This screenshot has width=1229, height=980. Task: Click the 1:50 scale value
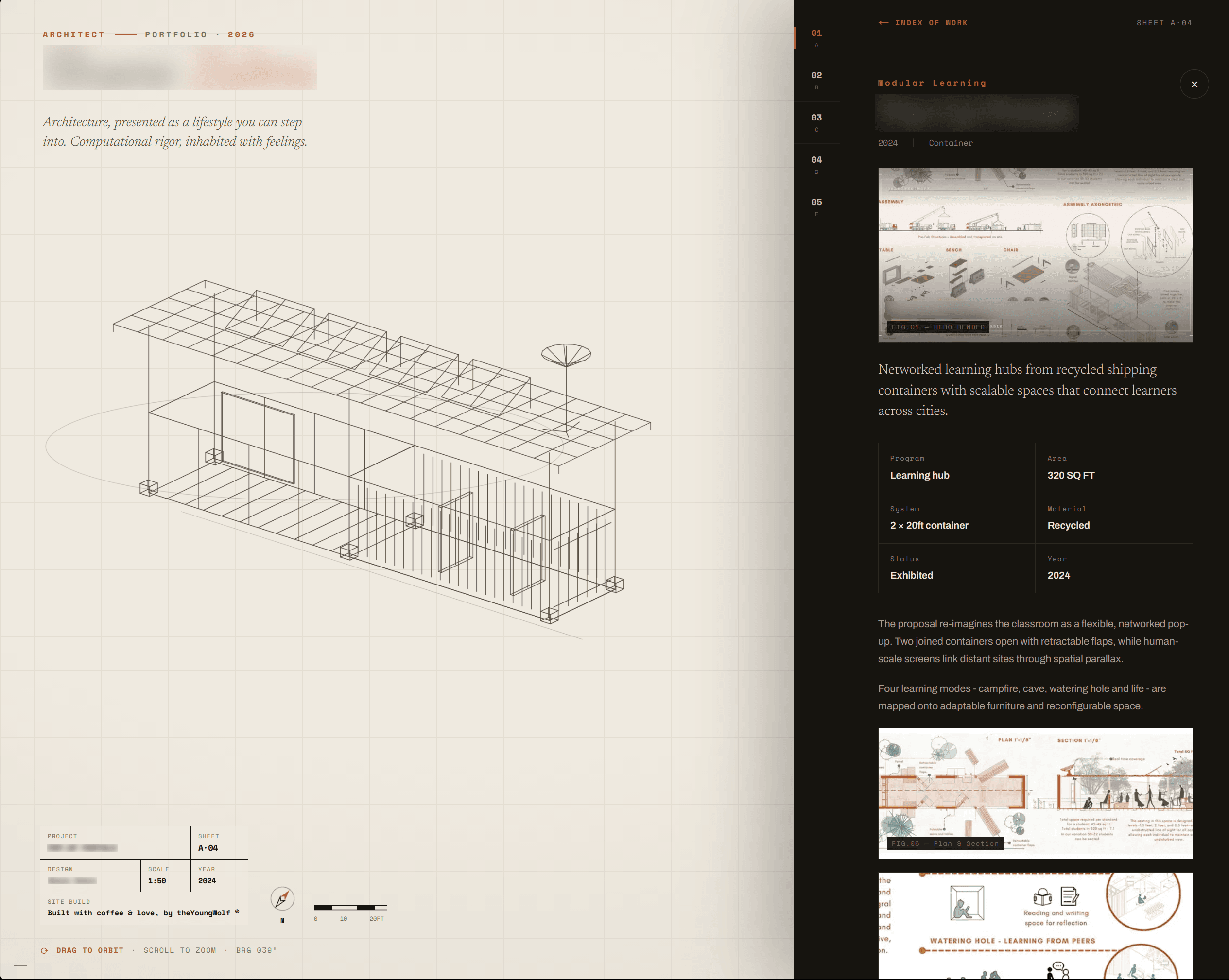[x=157, y=881]
